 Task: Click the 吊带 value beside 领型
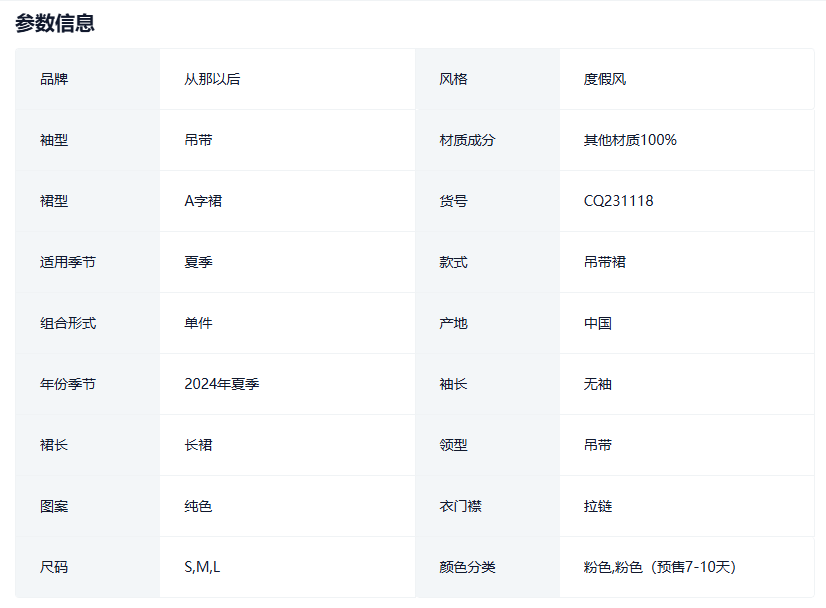click(598, 445)
